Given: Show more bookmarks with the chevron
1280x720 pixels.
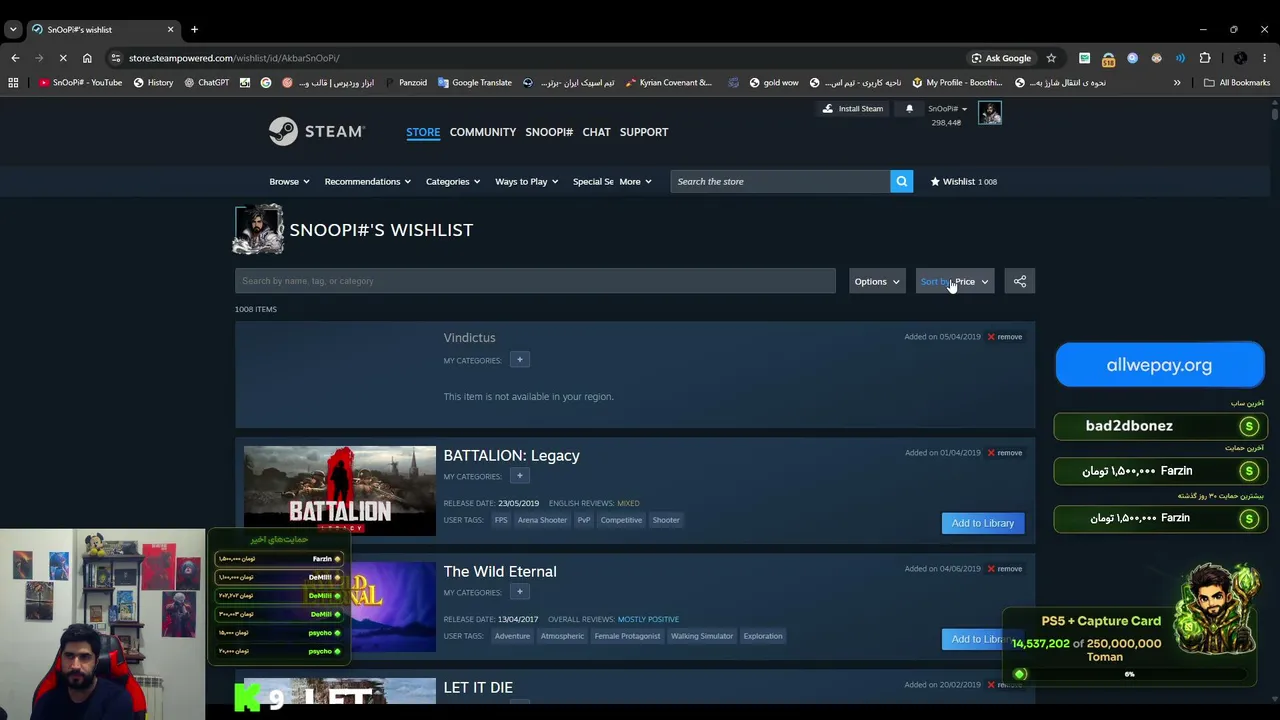Looking at the screenshot, I should tap(1177, 83).
